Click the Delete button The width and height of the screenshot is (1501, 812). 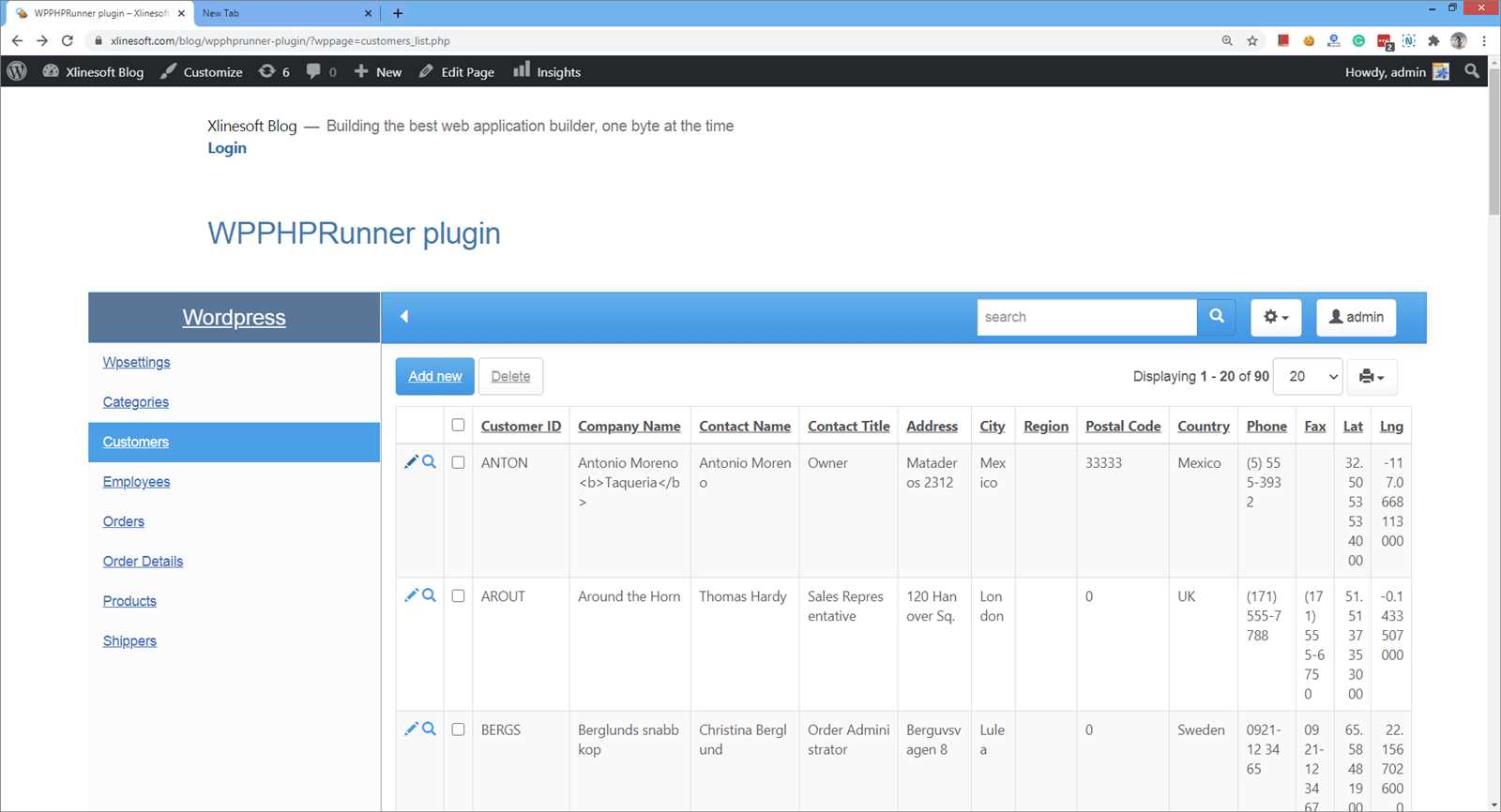510,376
